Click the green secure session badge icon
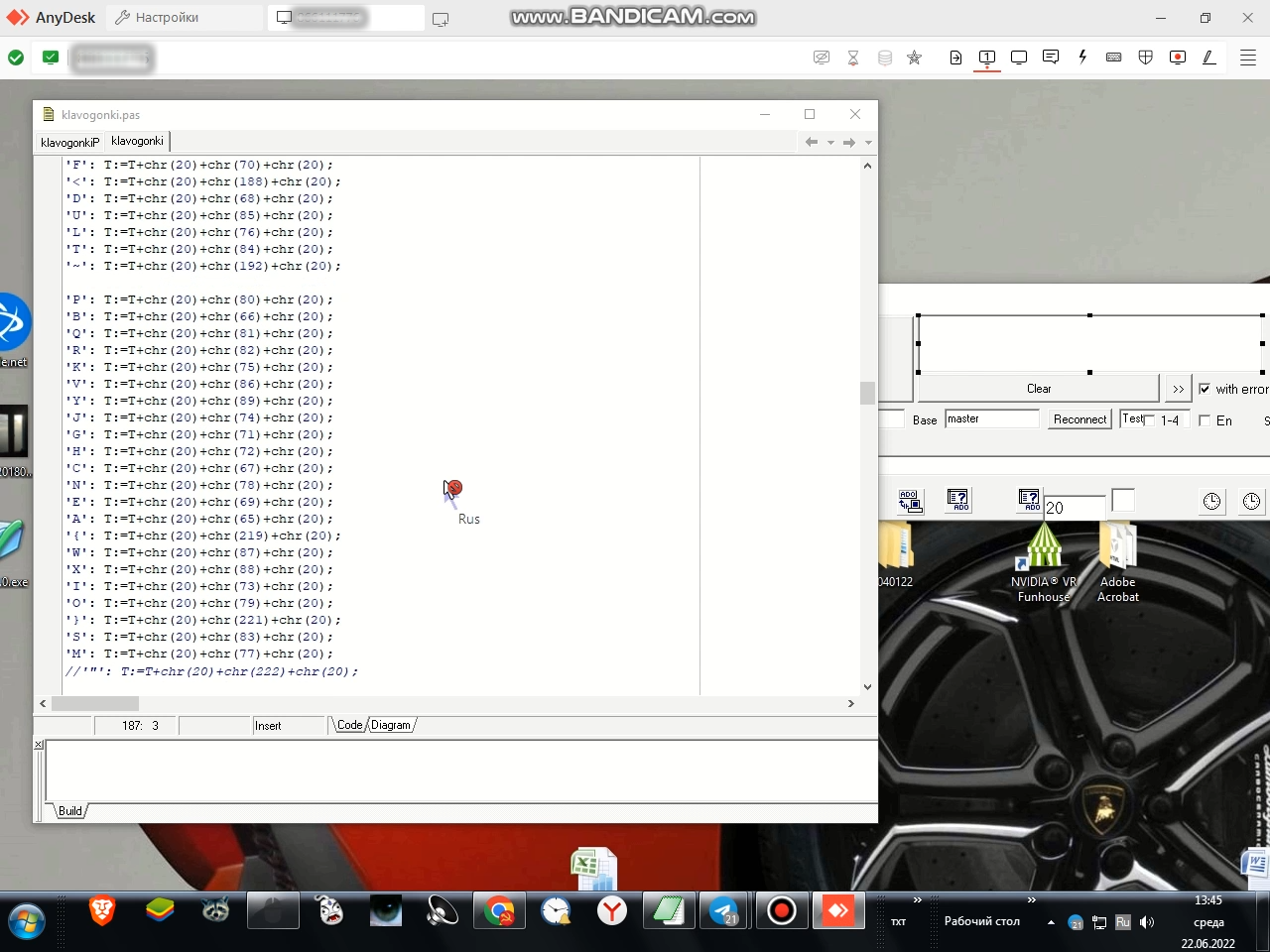The image size is (1270, 952). click(51, 58)
